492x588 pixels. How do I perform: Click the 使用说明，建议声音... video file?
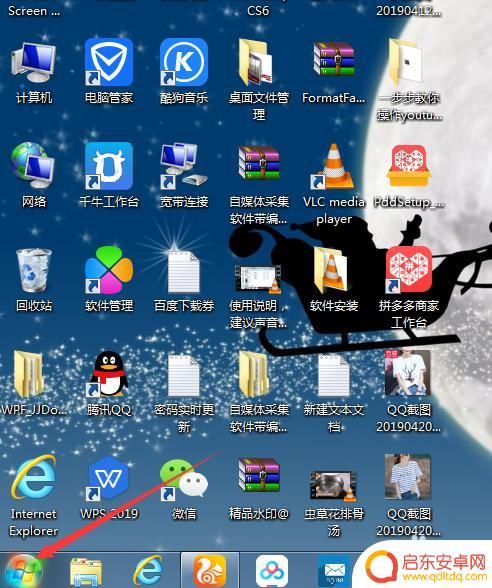click(258, 278)
